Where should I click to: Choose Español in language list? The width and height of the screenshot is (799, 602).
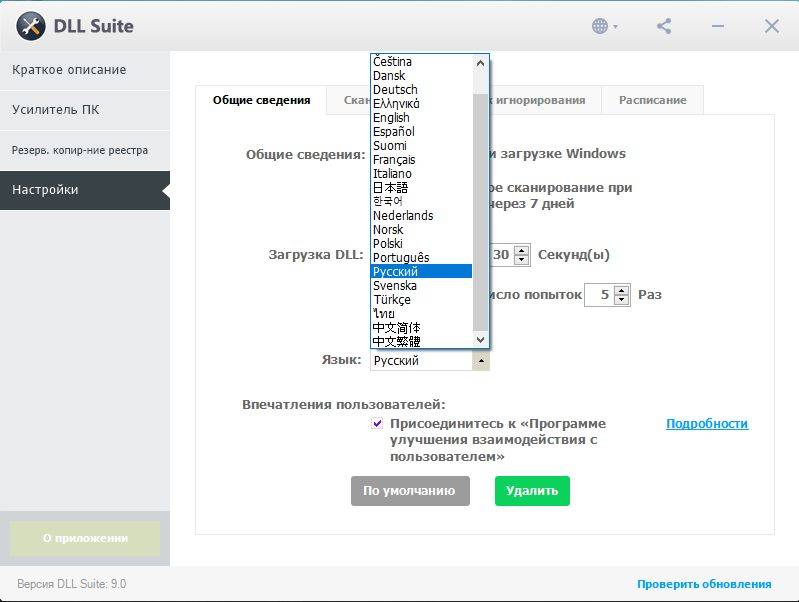[x=421, y=132]
